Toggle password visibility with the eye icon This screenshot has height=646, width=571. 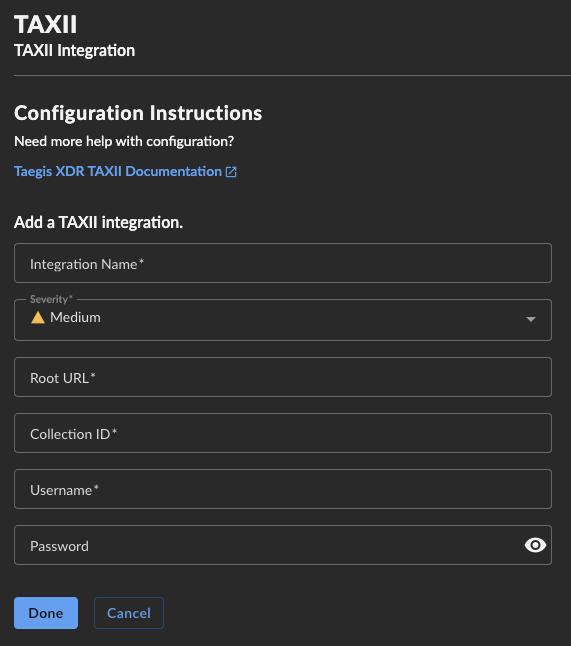[535, 545]
